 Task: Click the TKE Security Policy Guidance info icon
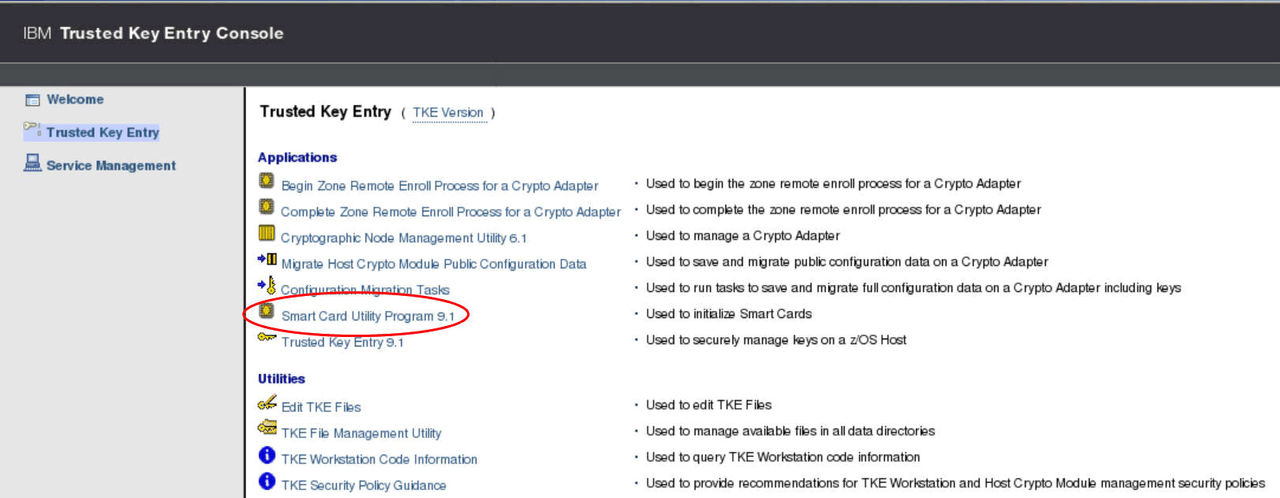tap(266, 482)
